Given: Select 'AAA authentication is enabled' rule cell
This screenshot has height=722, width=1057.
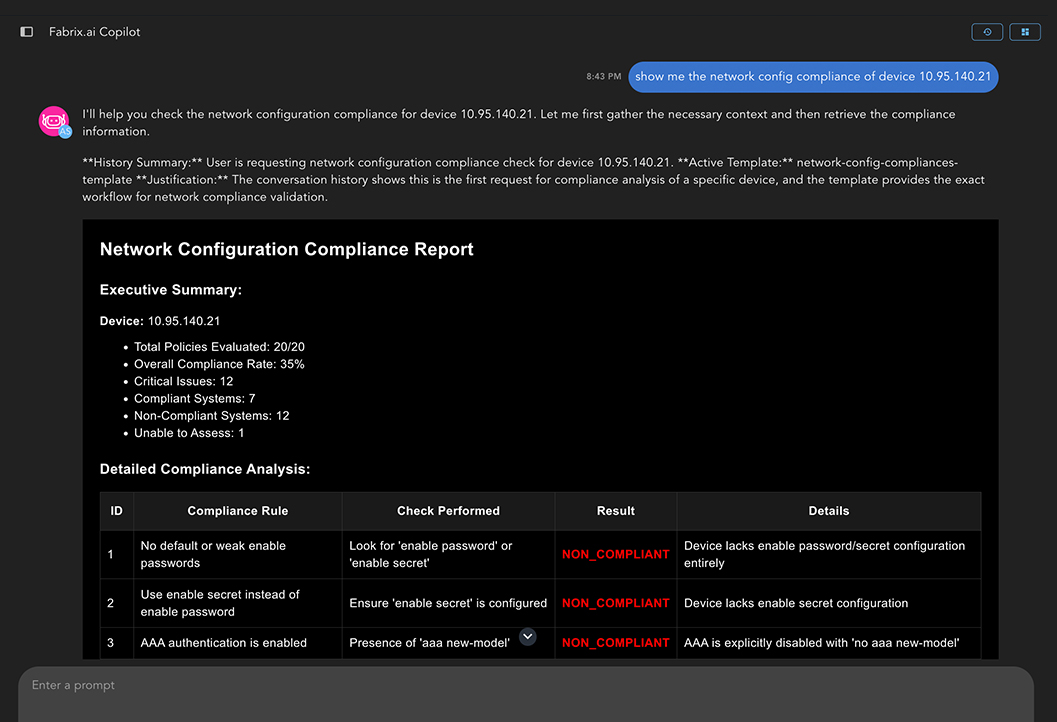Looking at the screenshot, I should tap(224, 643).
